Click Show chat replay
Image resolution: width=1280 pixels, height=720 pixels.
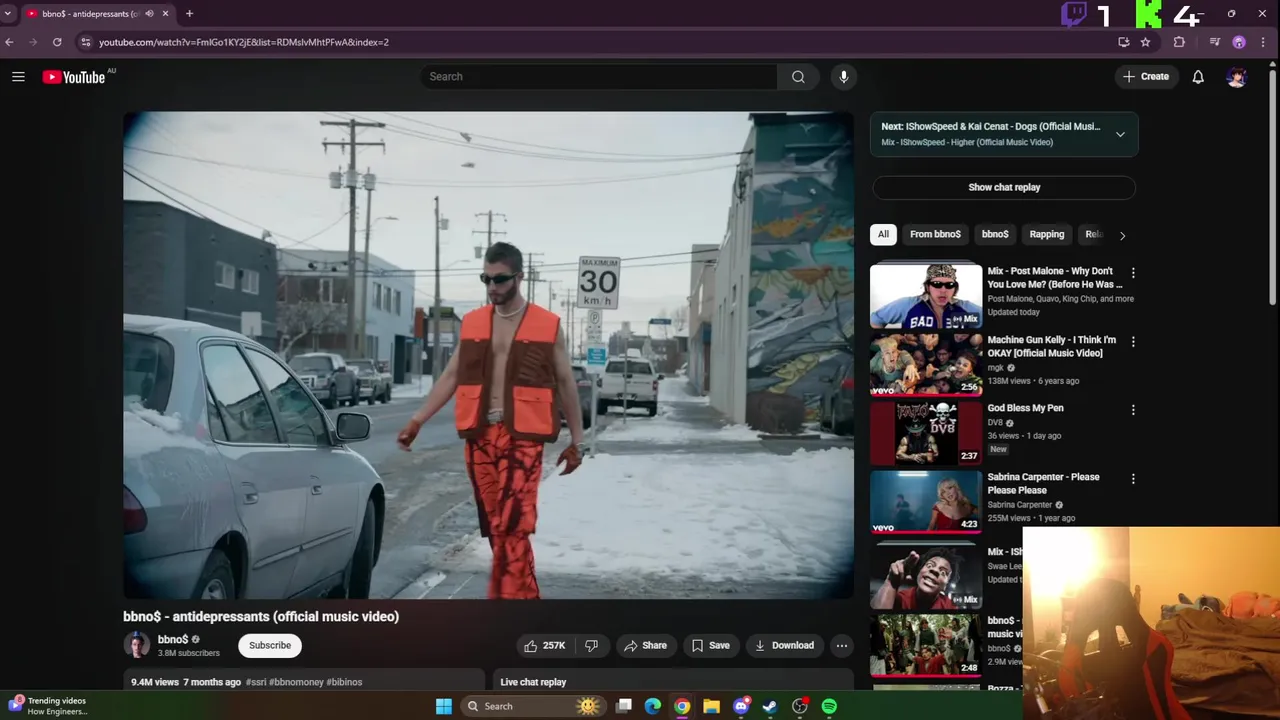1004,187
